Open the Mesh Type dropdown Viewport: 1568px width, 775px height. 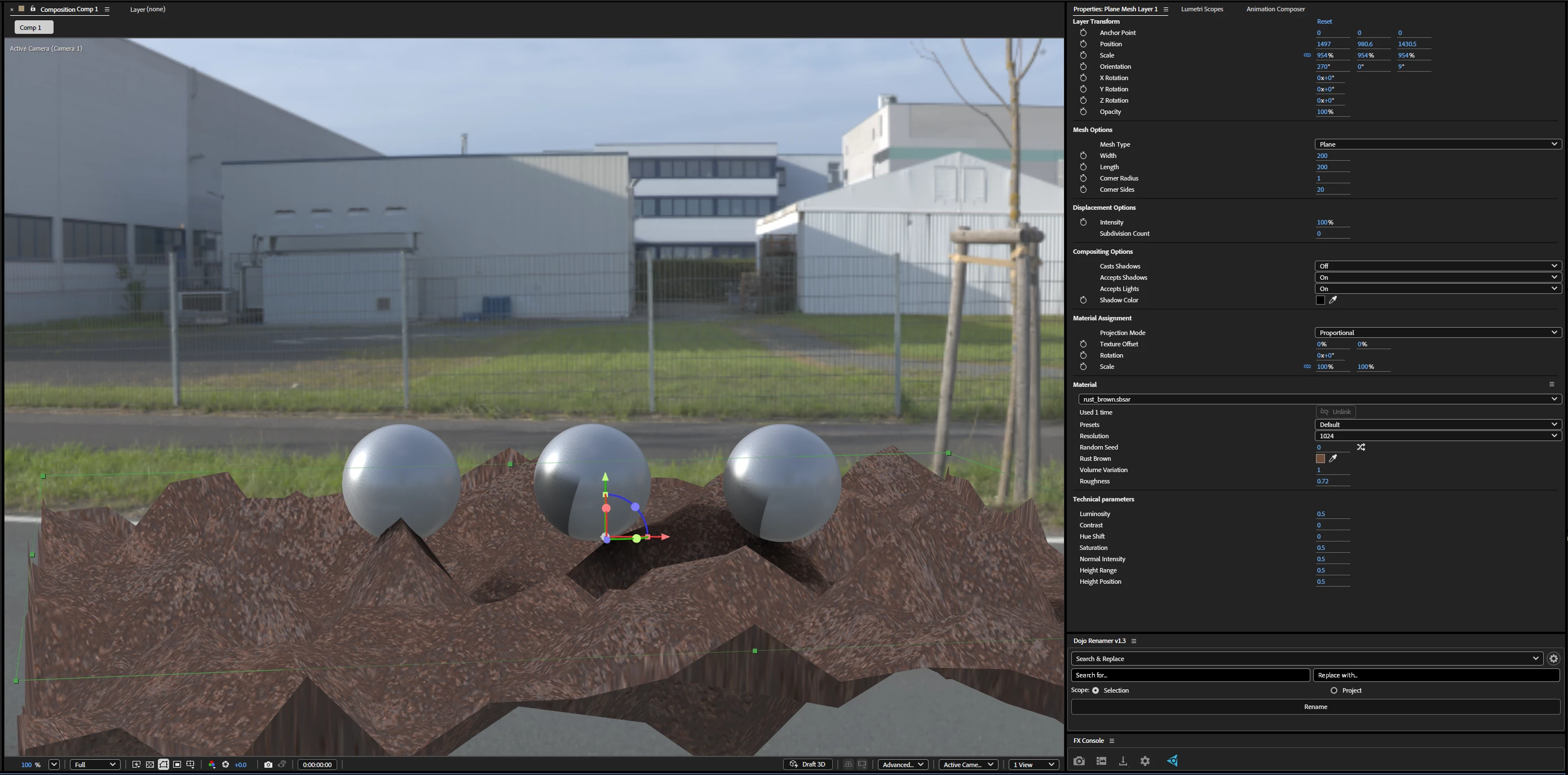pyautogui.click(x=1437, y=144)
